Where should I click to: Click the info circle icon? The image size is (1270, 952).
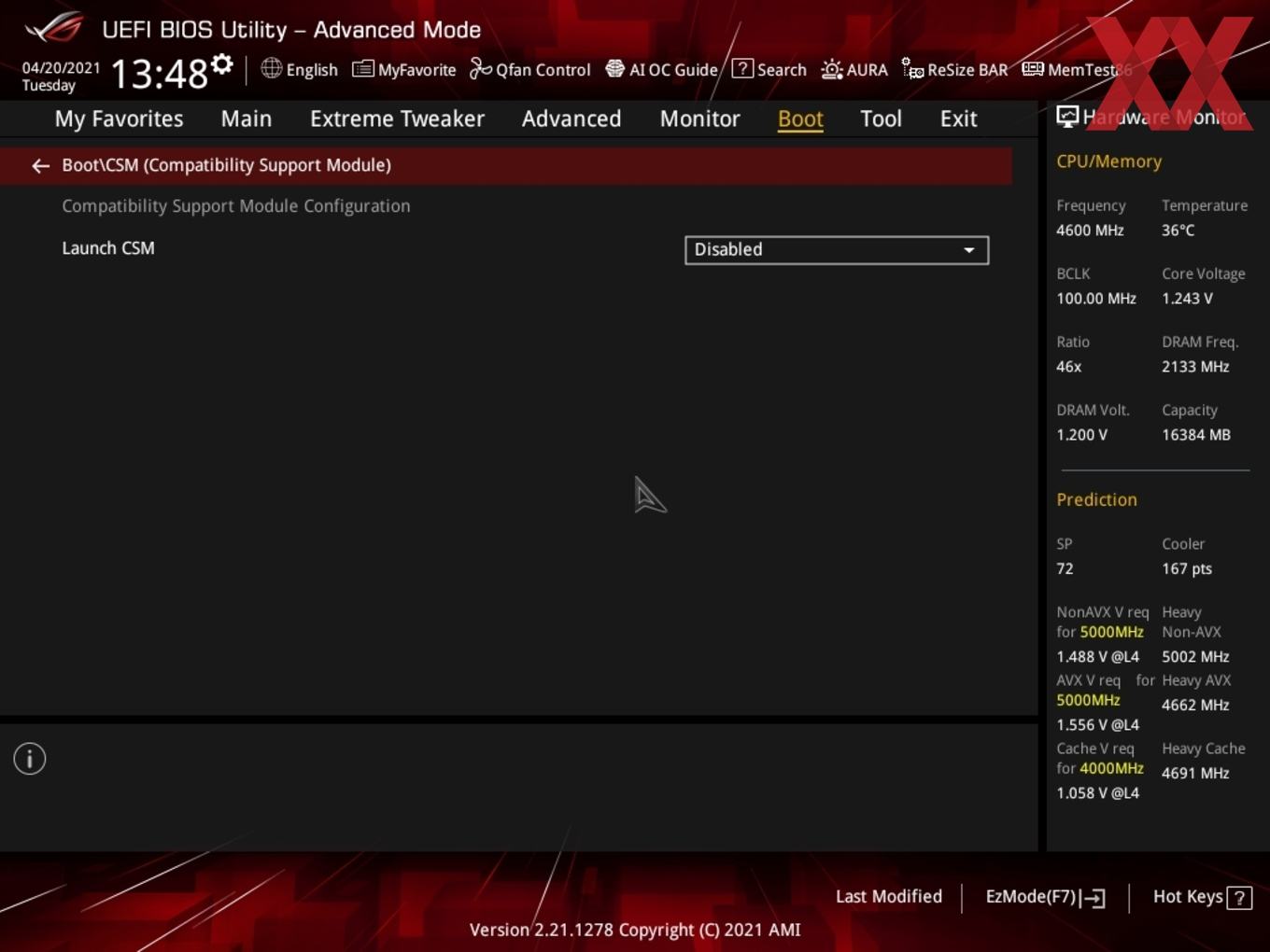point(30,759)
